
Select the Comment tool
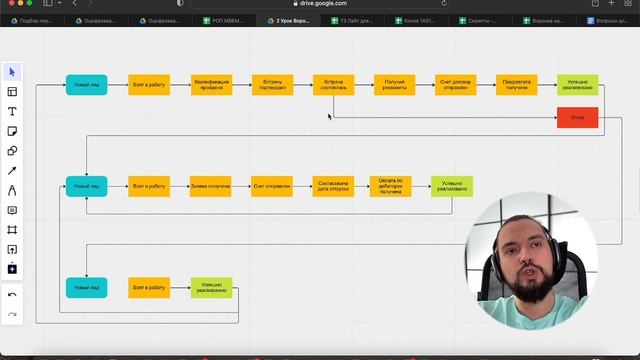tap(12, 210)
